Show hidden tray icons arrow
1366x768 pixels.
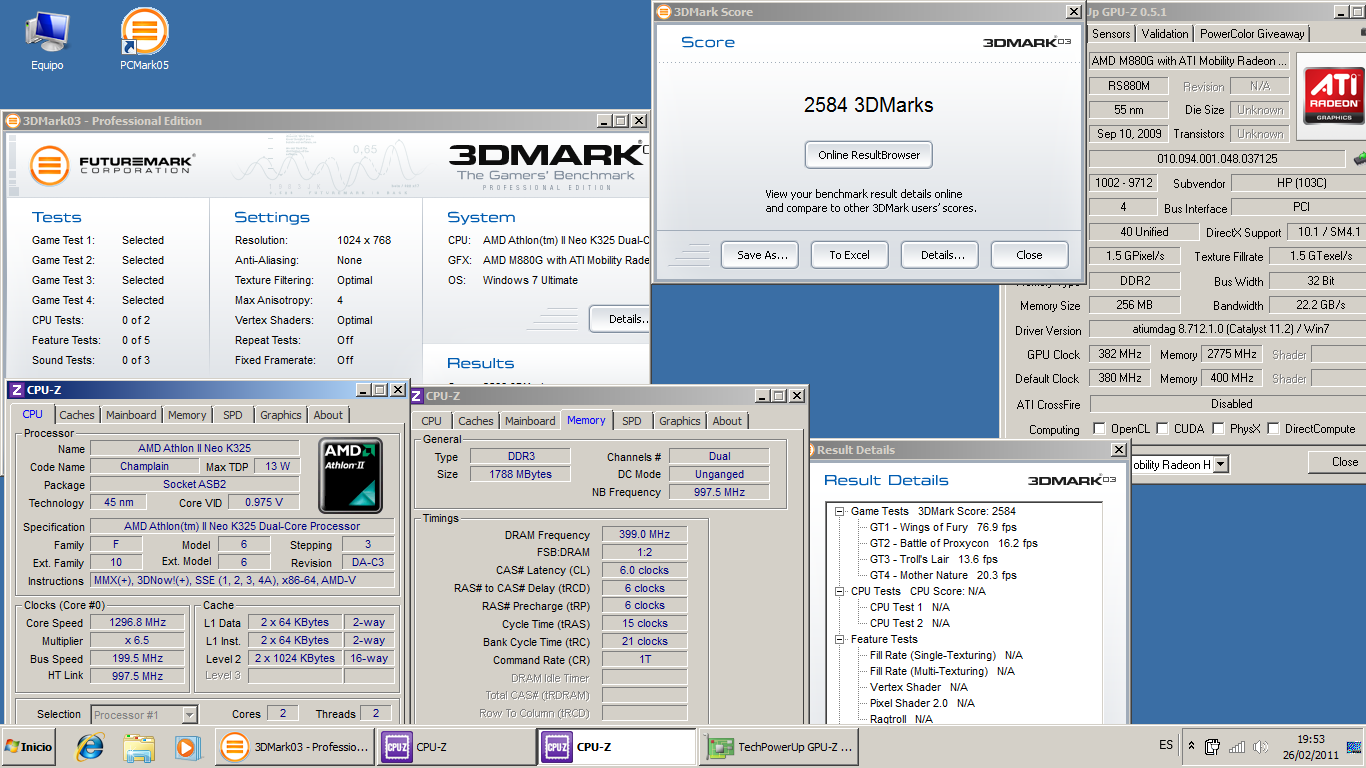[x=1191, y=746]
